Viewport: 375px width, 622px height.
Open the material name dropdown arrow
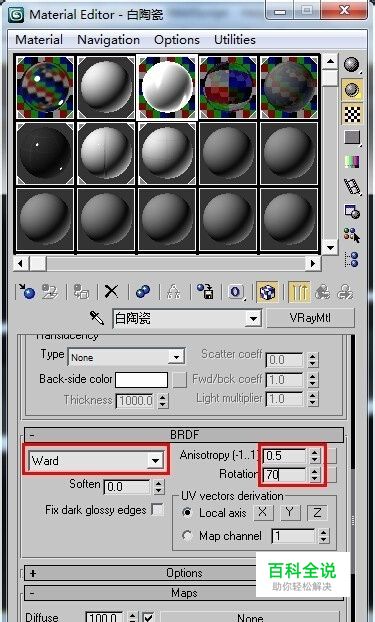click(252, 318)
